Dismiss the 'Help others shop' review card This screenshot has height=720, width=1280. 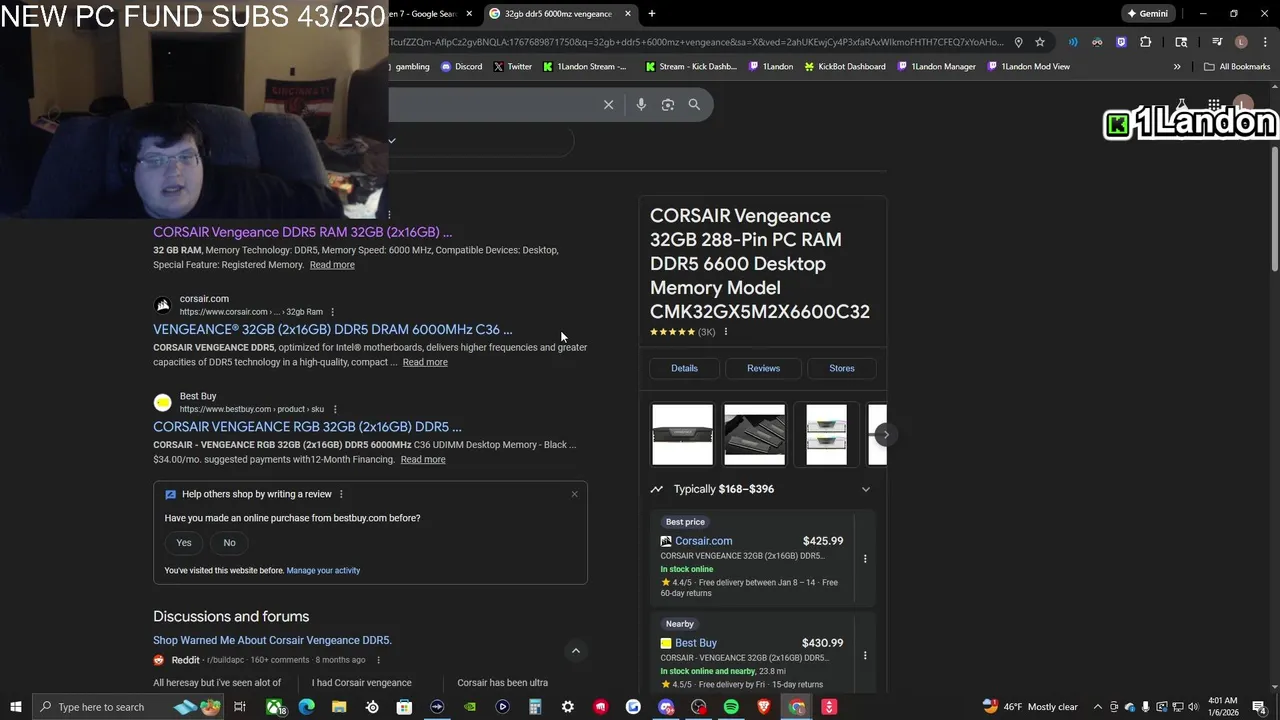574,494
